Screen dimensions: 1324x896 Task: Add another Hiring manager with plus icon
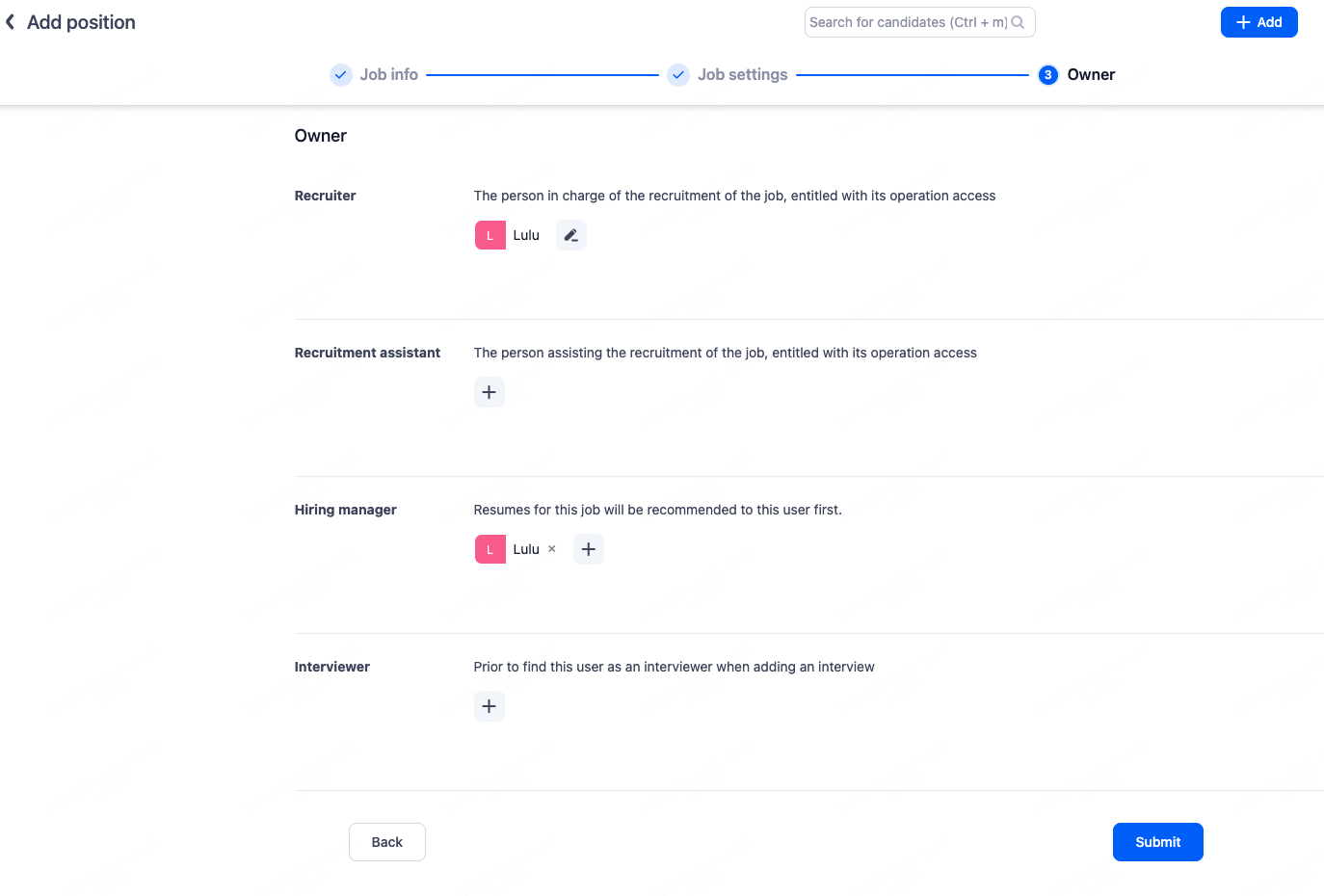pos(589,549)
